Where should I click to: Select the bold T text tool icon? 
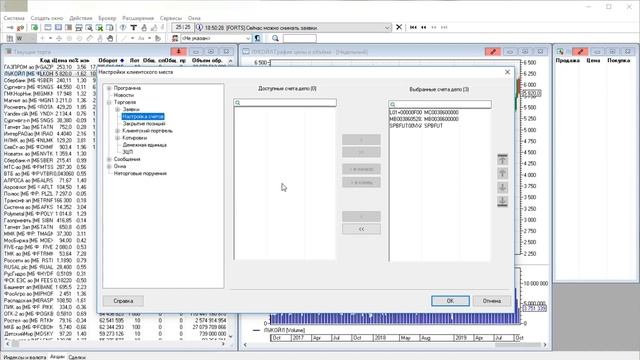point(133,27)
